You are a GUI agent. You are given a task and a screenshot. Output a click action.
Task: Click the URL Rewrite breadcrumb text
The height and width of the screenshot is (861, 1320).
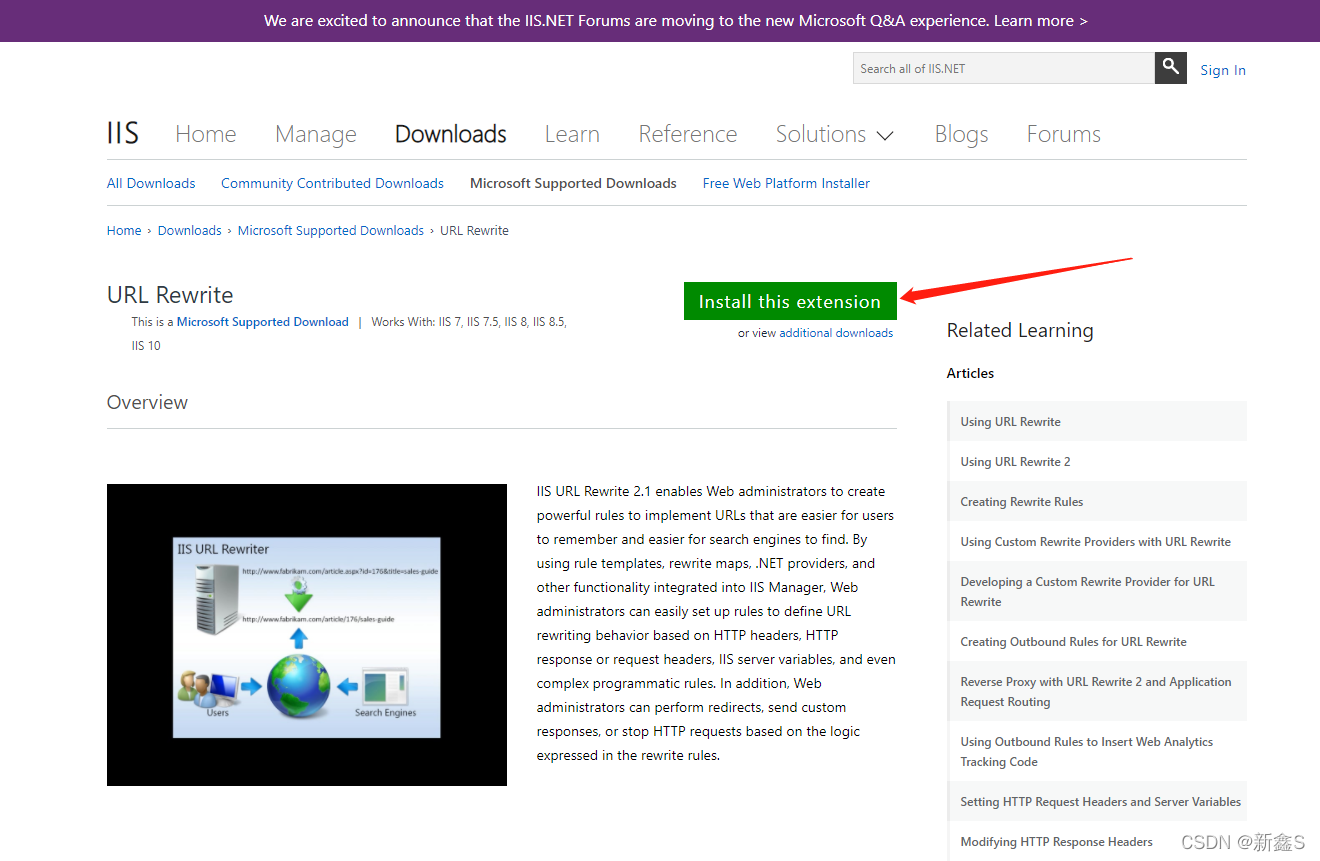[x=475, y=230]
